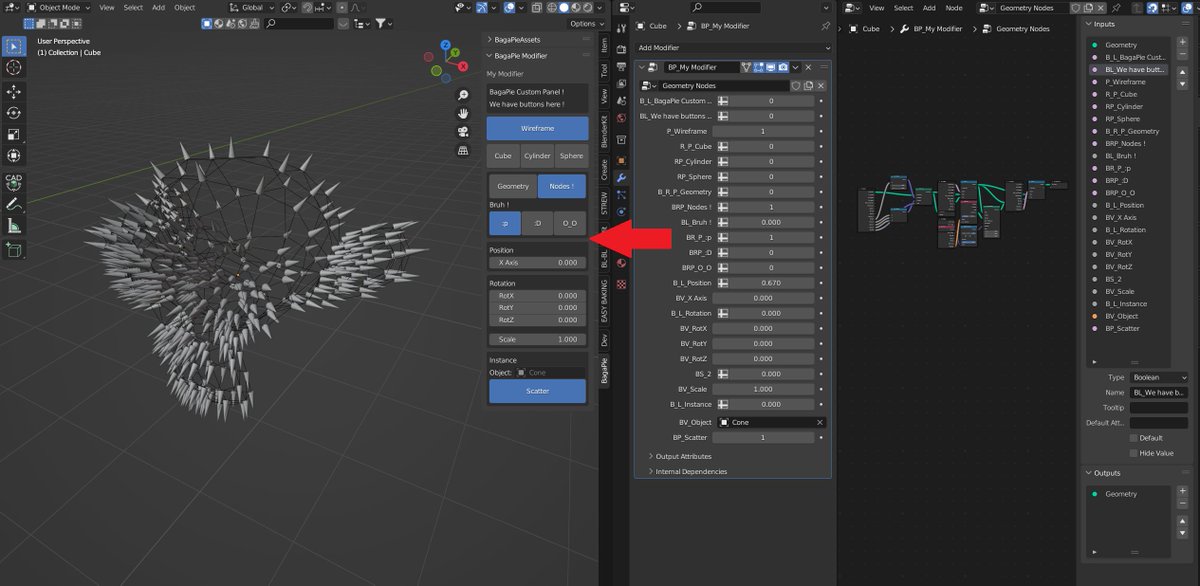Viewport: 1200px width, 586px height.
Task: Open the Type Boolean dropdown
Action: (x=1159, y=377)
